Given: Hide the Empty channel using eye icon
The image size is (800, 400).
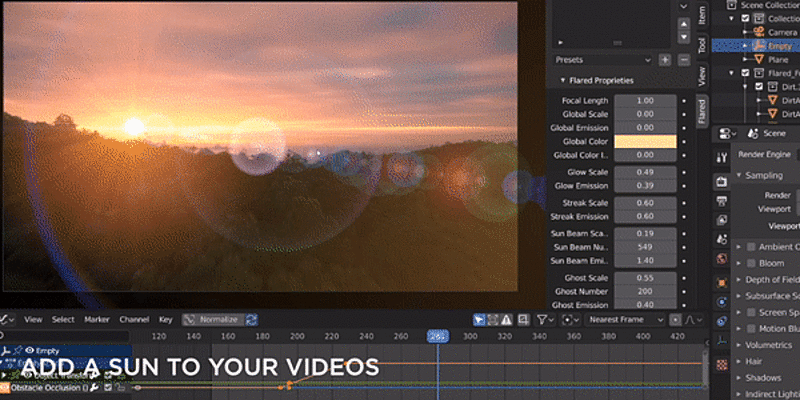Looking at the screenshot, I should 30,351.
